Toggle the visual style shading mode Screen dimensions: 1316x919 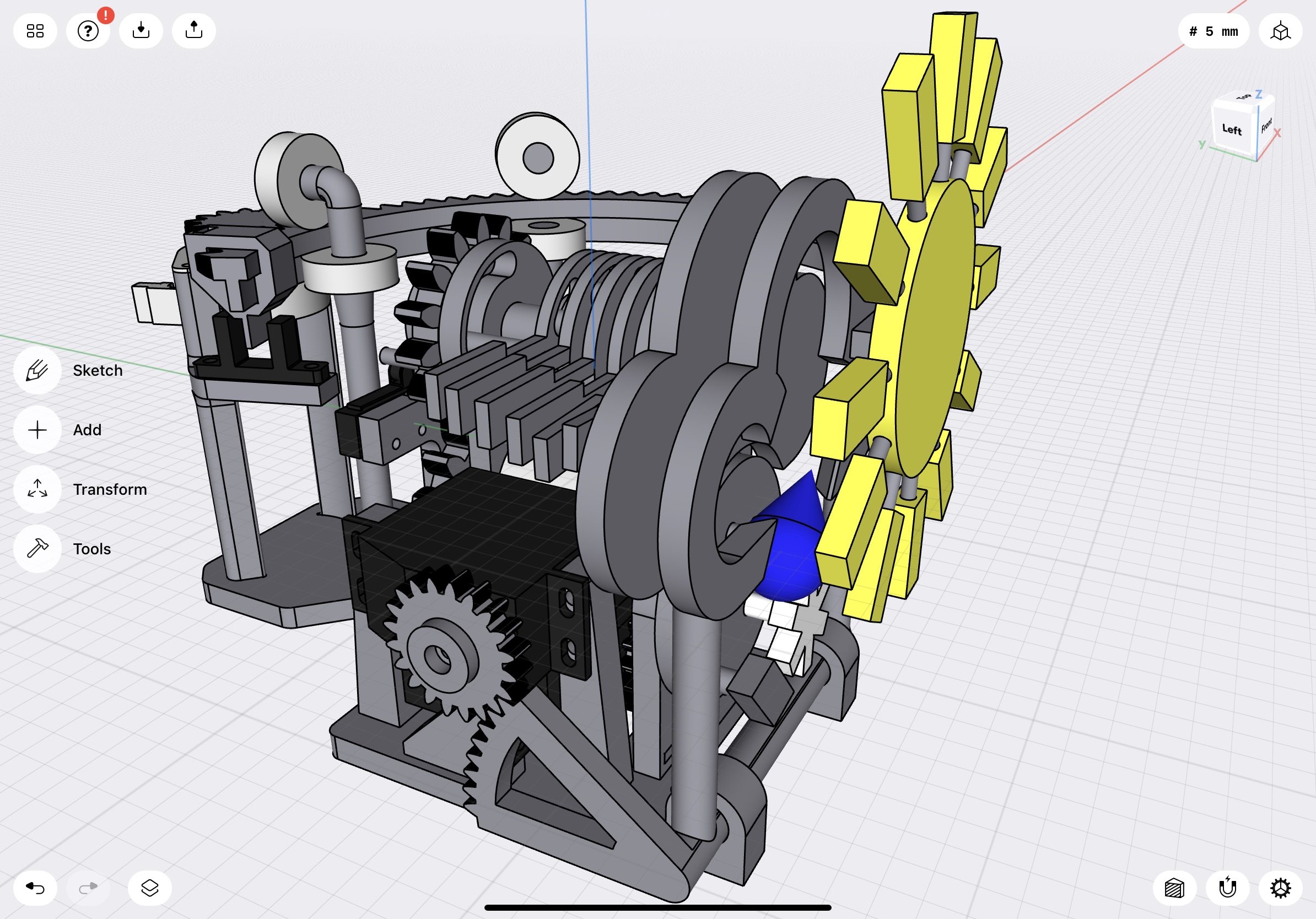click(x=1175, y=888)
